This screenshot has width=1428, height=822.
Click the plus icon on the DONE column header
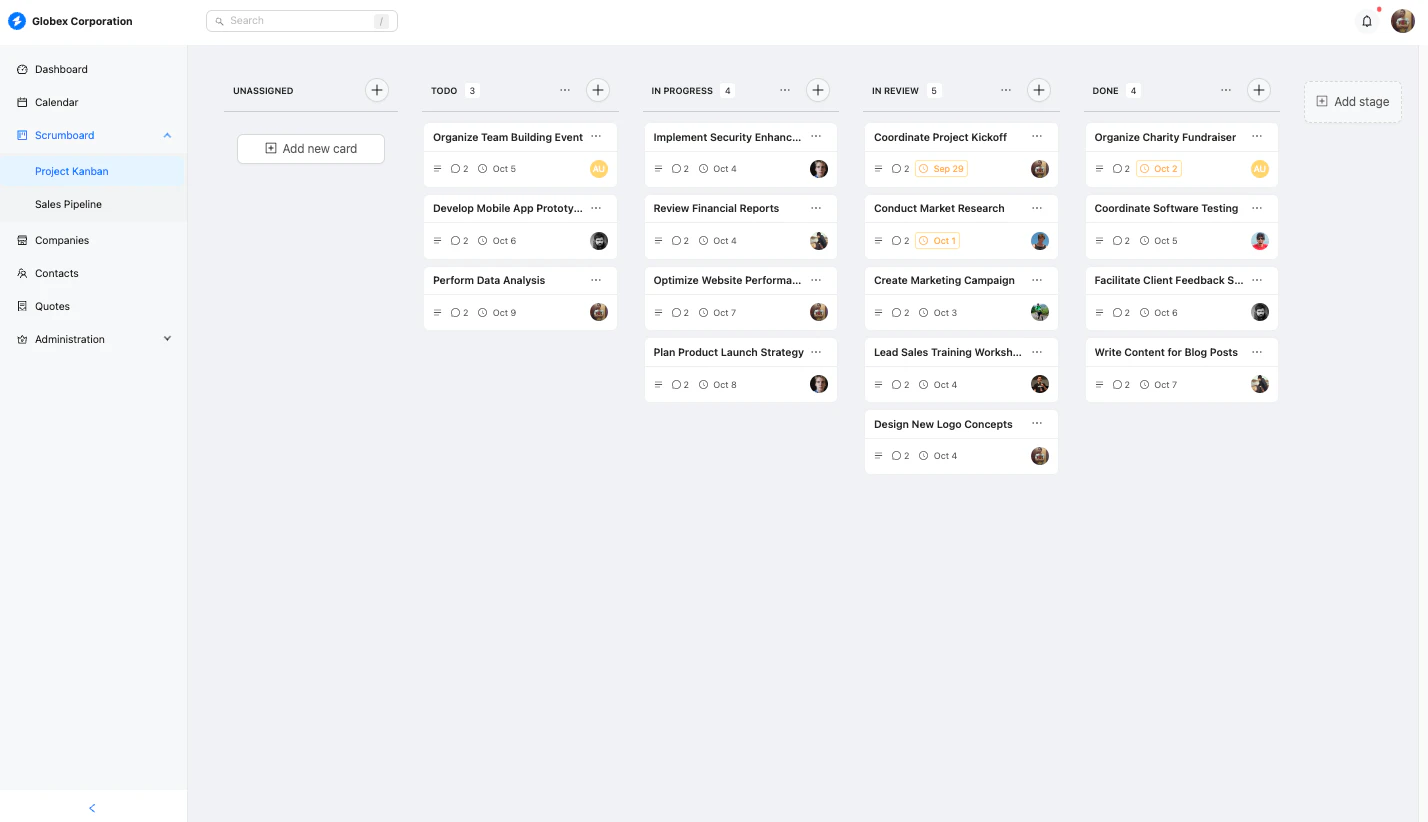pyautogui.click(x=1259, y=90)
